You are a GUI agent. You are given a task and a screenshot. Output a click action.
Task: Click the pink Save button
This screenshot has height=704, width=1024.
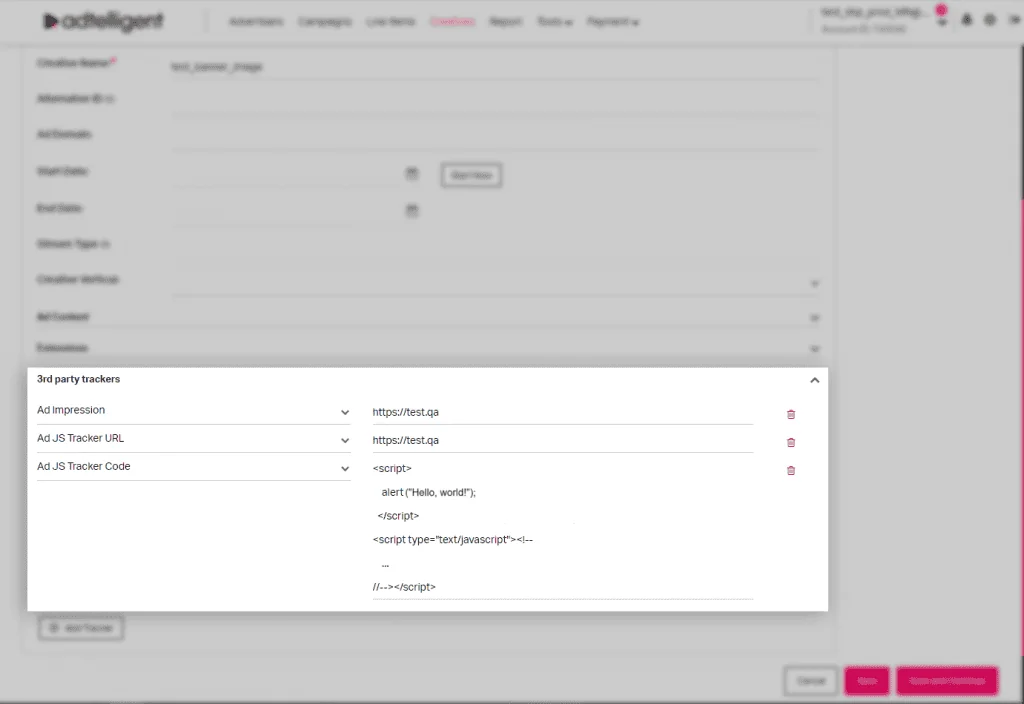(867, 680)
